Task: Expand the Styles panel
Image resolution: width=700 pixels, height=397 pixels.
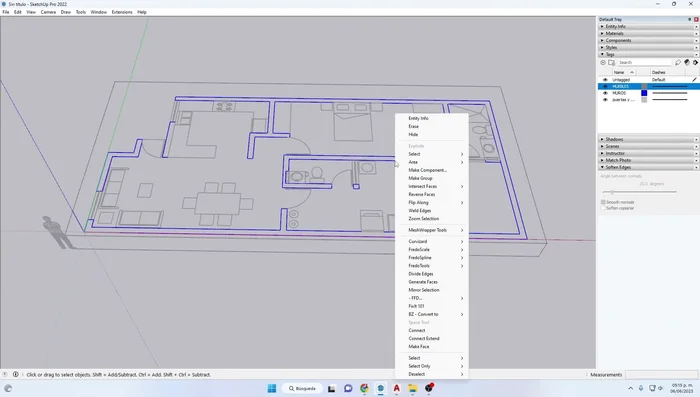Action: (x=648, y=47)
